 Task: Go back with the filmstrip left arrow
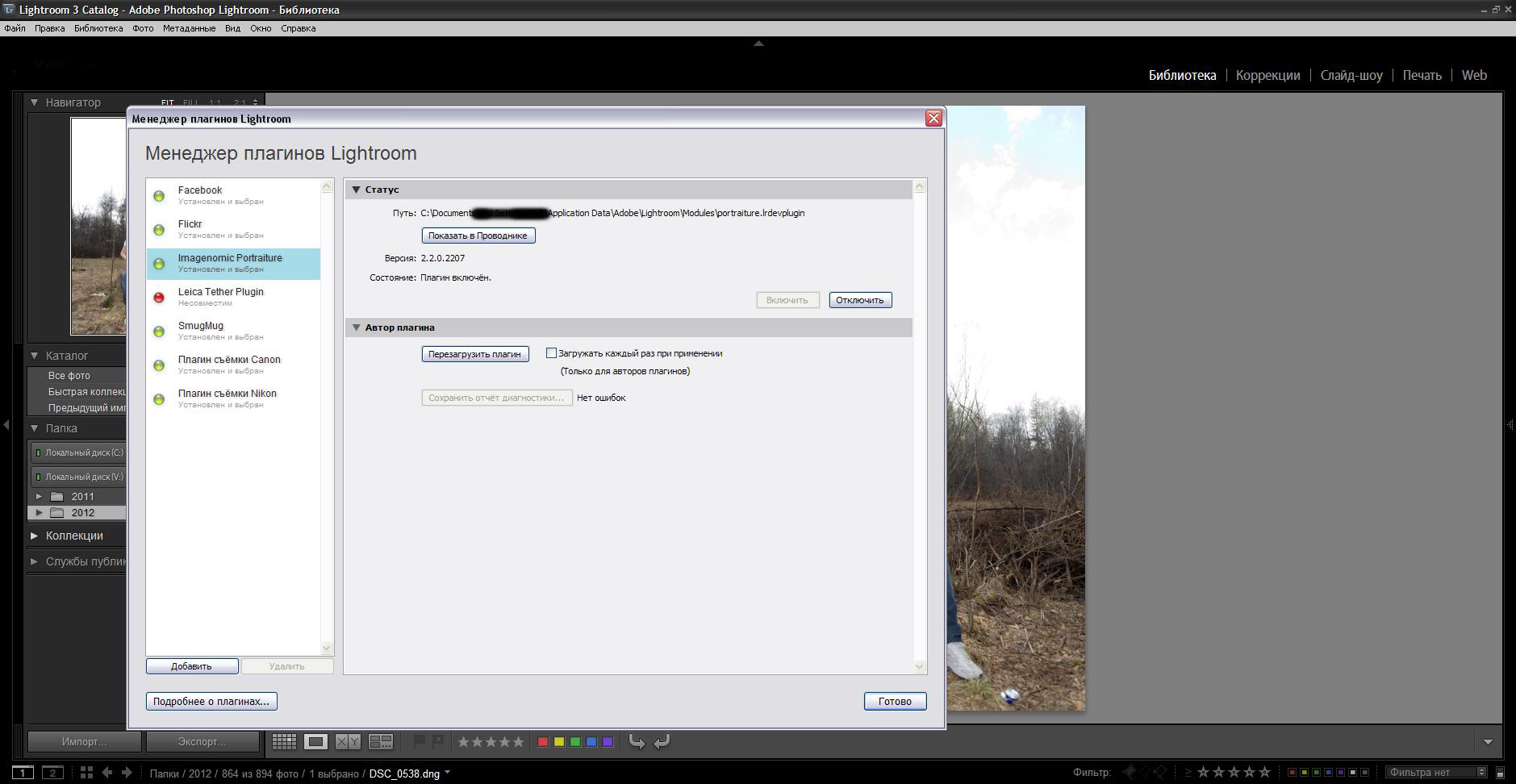pyautogui.click(x=107, y=773)
